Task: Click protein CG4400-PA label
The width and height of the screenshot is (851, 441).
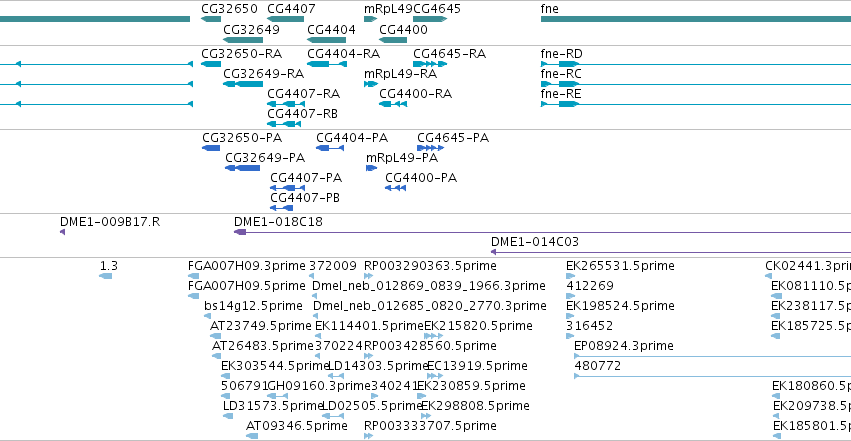Action: (x=421, y=178)
